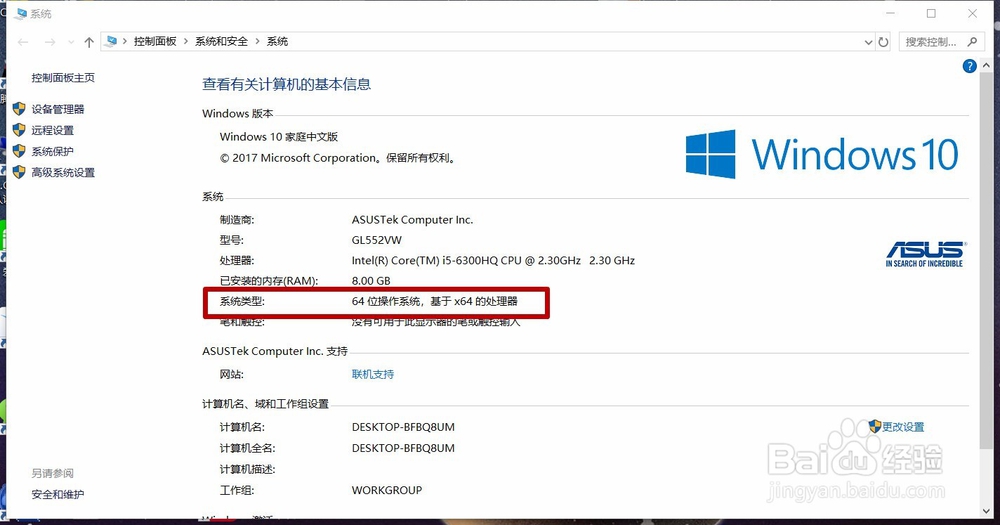Go back with the back arrow

[24, 42]
